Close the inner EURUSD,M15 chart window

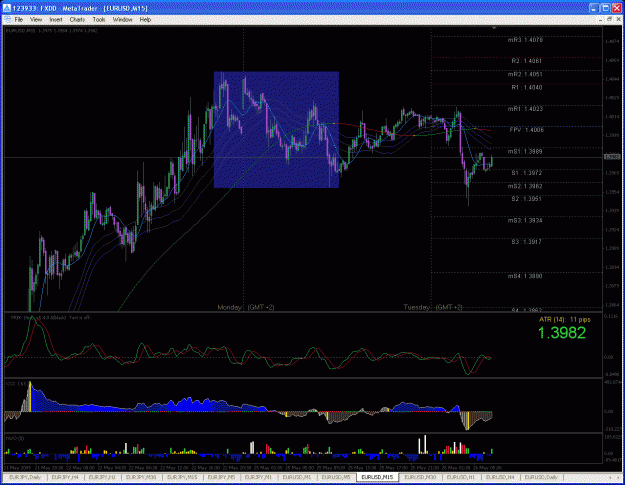(x=618, y=20)
